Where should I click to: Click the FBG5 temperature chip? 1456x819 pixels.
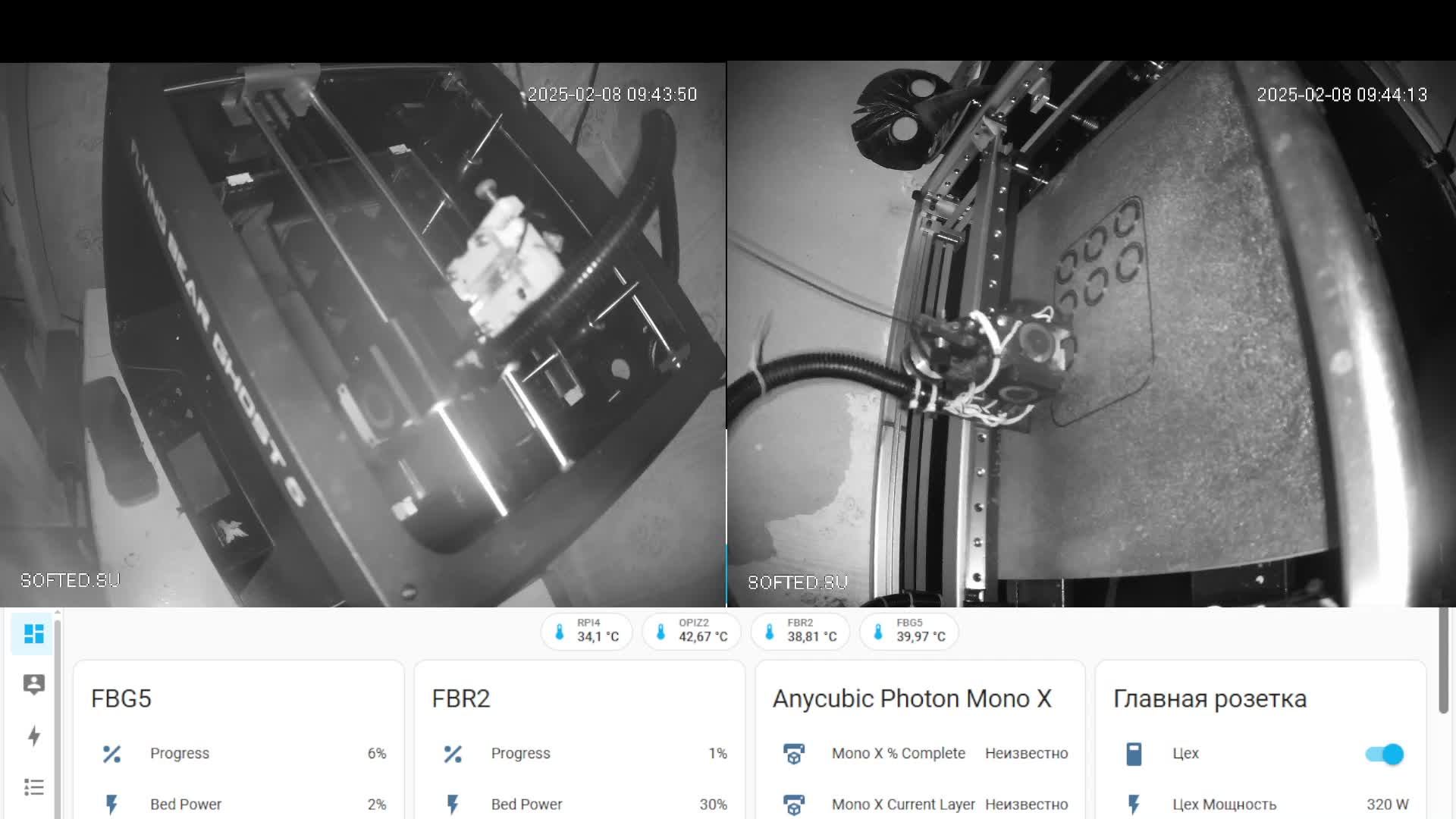click(909, 632)
